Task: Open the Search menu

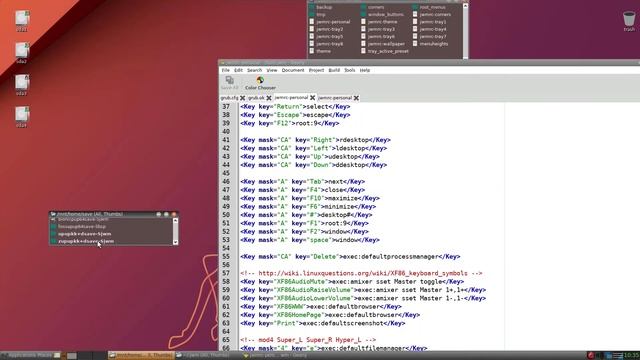Action: click(254, 70)
